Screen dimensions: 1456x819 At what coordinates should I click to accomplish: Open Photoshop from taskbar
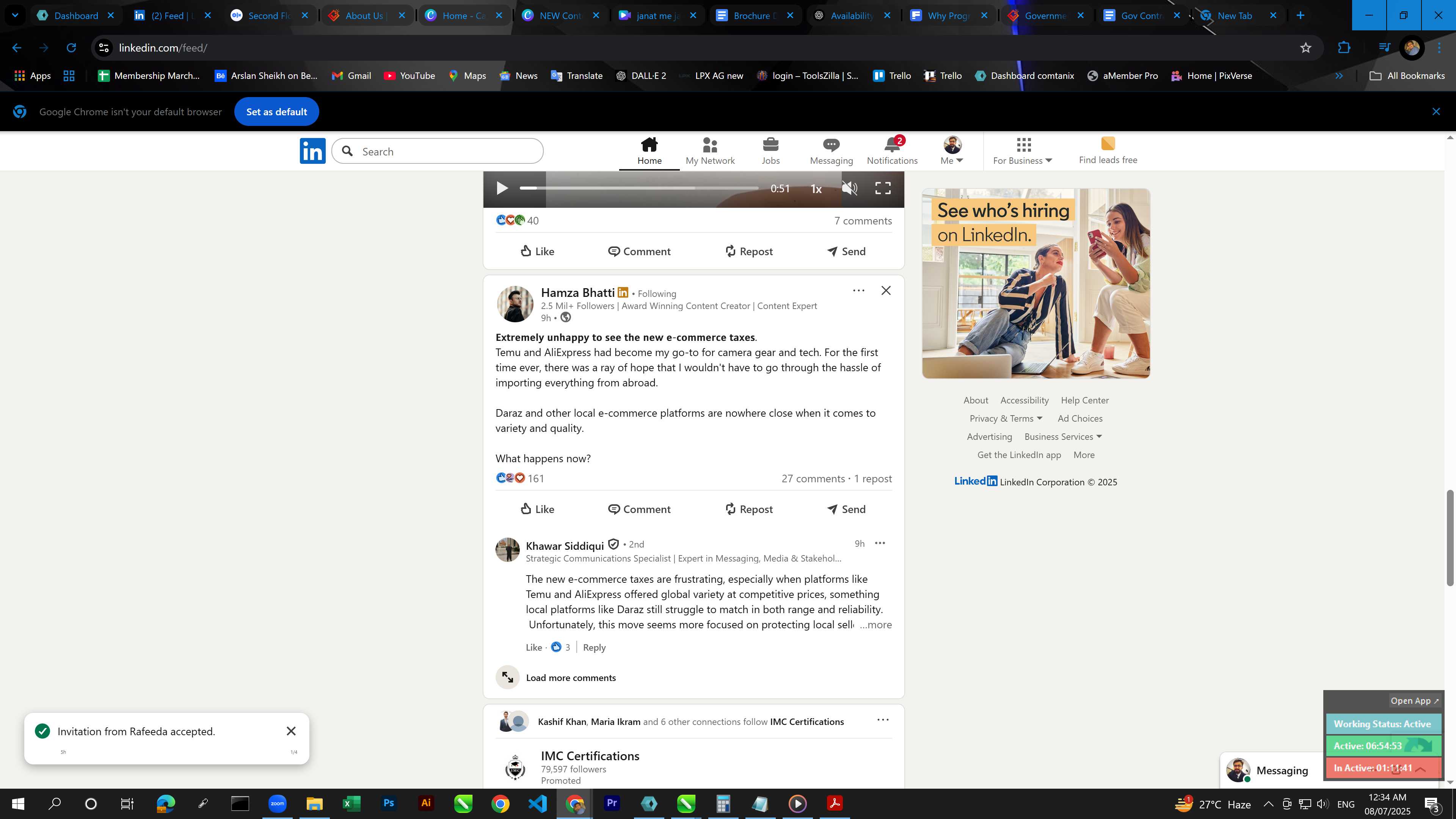[x=389, y=803]
